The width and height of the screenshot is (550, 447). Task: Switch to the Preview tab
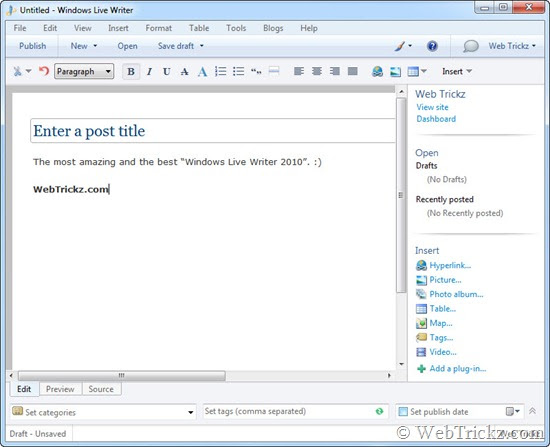60,389
